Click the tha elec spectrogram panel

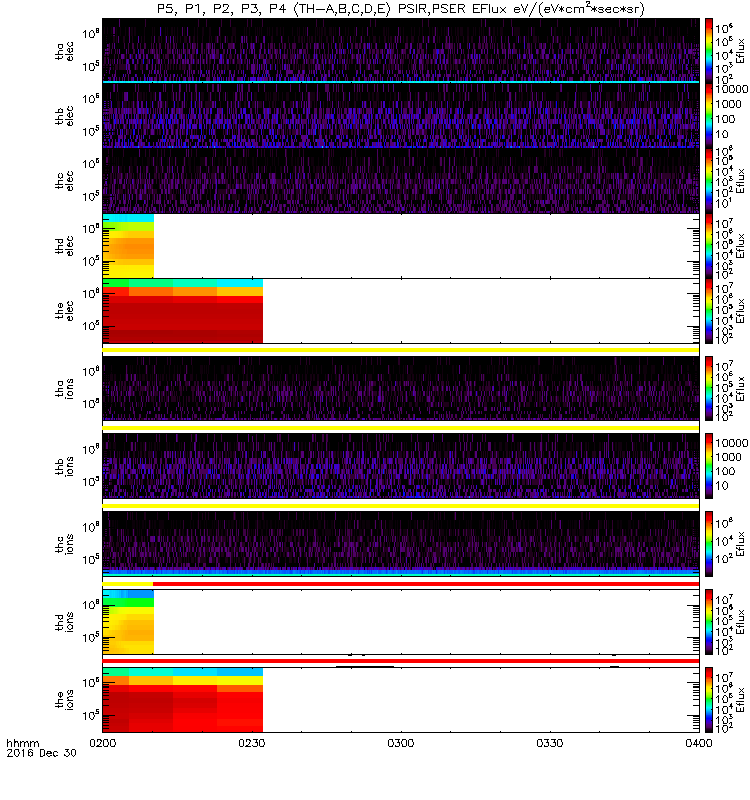coord(401,51)
